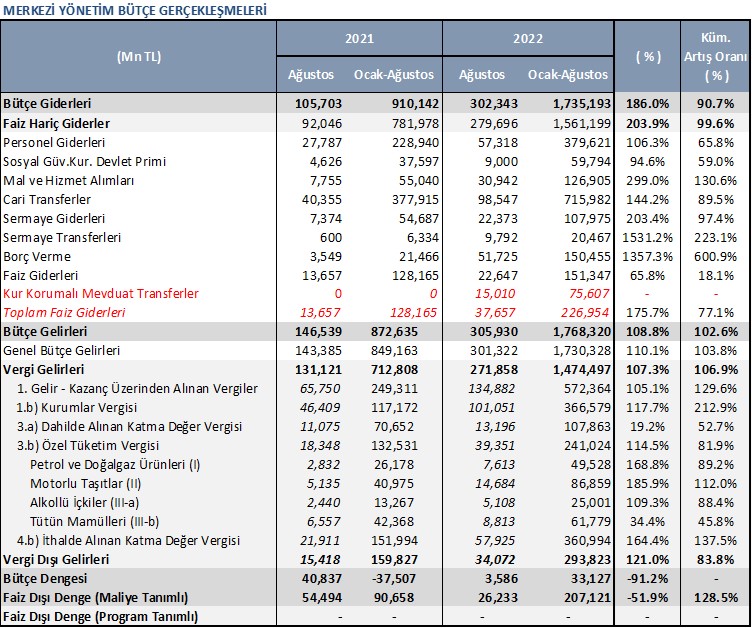Select the 'Borç Verme' label
The width and height of the screenshot is (752, 628).
(36, 257)
